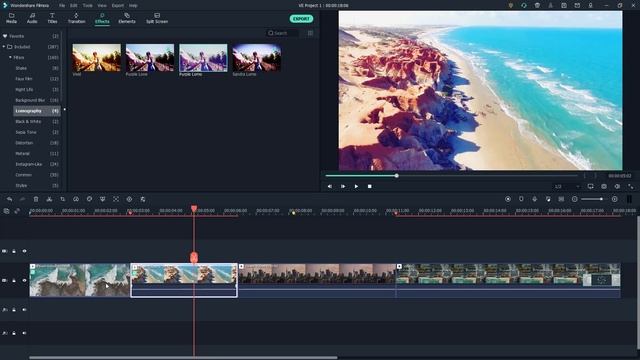
Task: Mute the first audio track speaker
Action: (24, 310)
